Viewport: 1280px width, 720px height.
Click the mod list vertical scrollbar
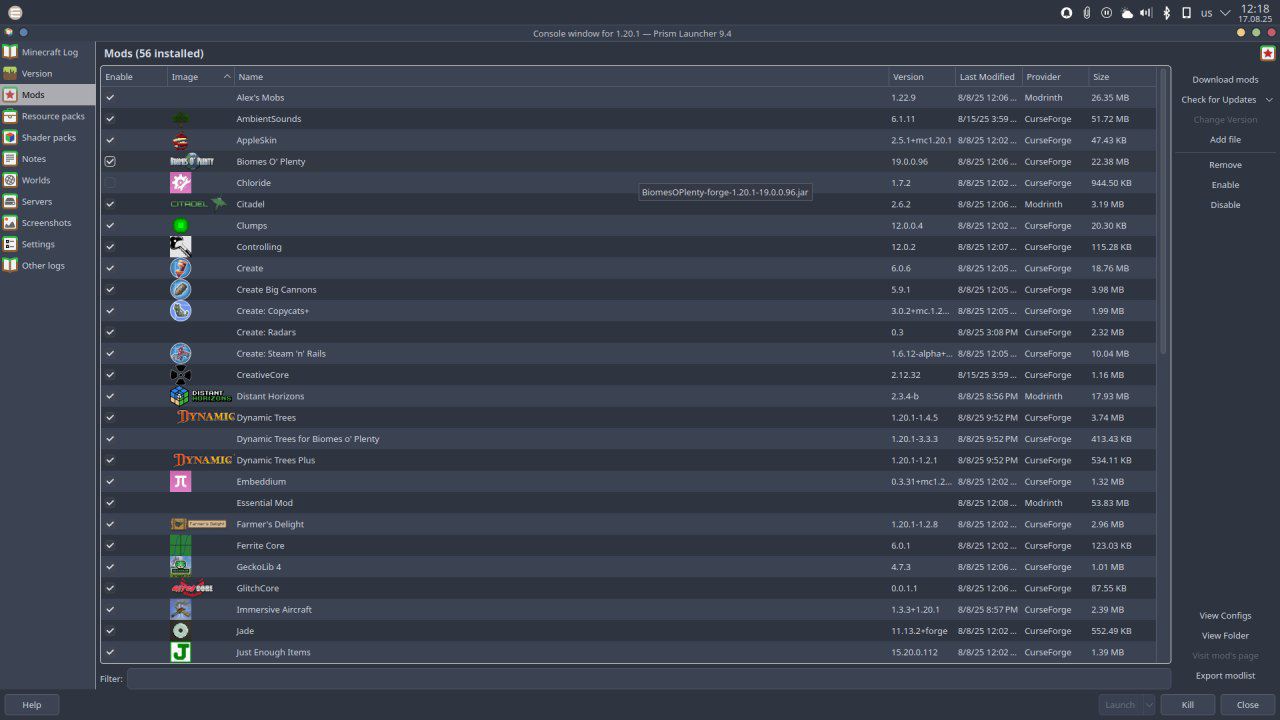1164,210
